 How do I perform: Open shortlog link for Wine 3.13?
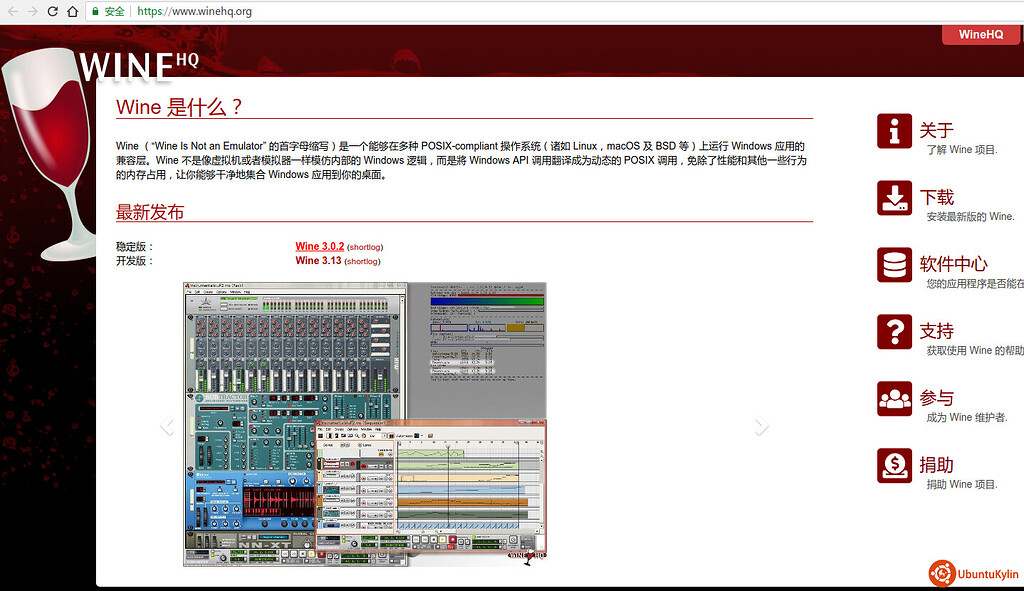pos(362,261)
